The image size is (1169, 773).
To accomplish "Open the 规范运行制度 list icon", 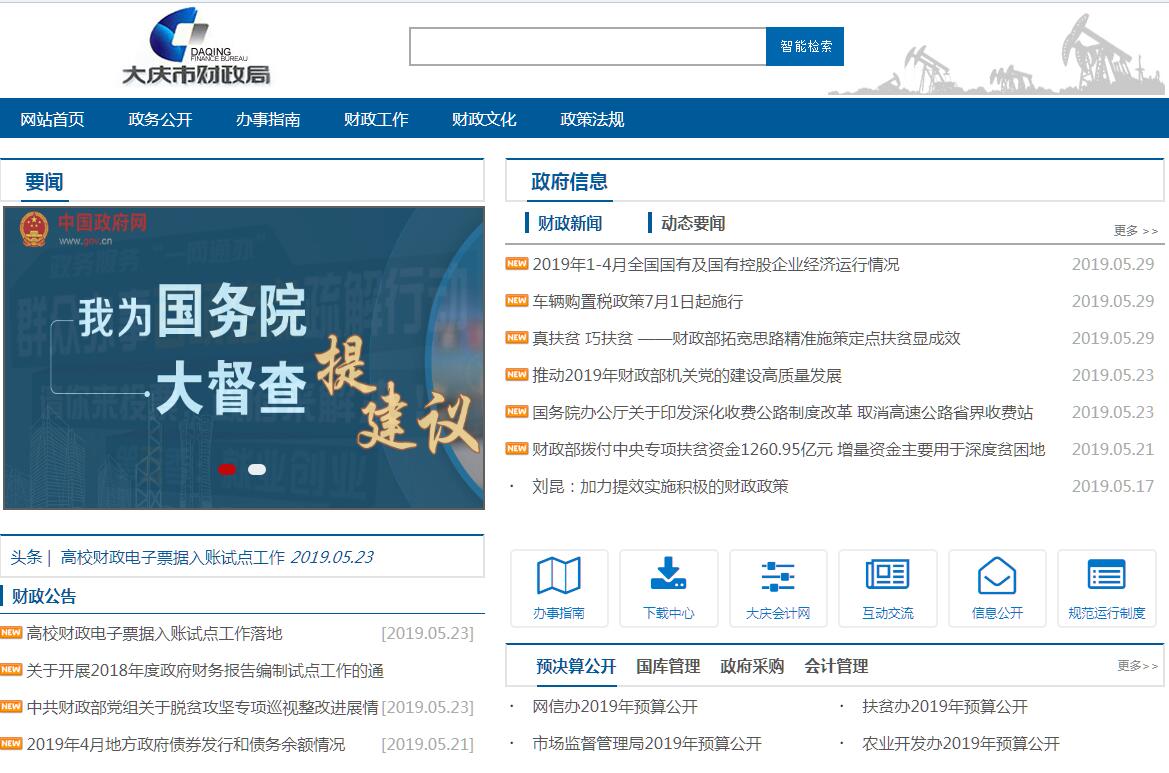I will pos(1106,577).
